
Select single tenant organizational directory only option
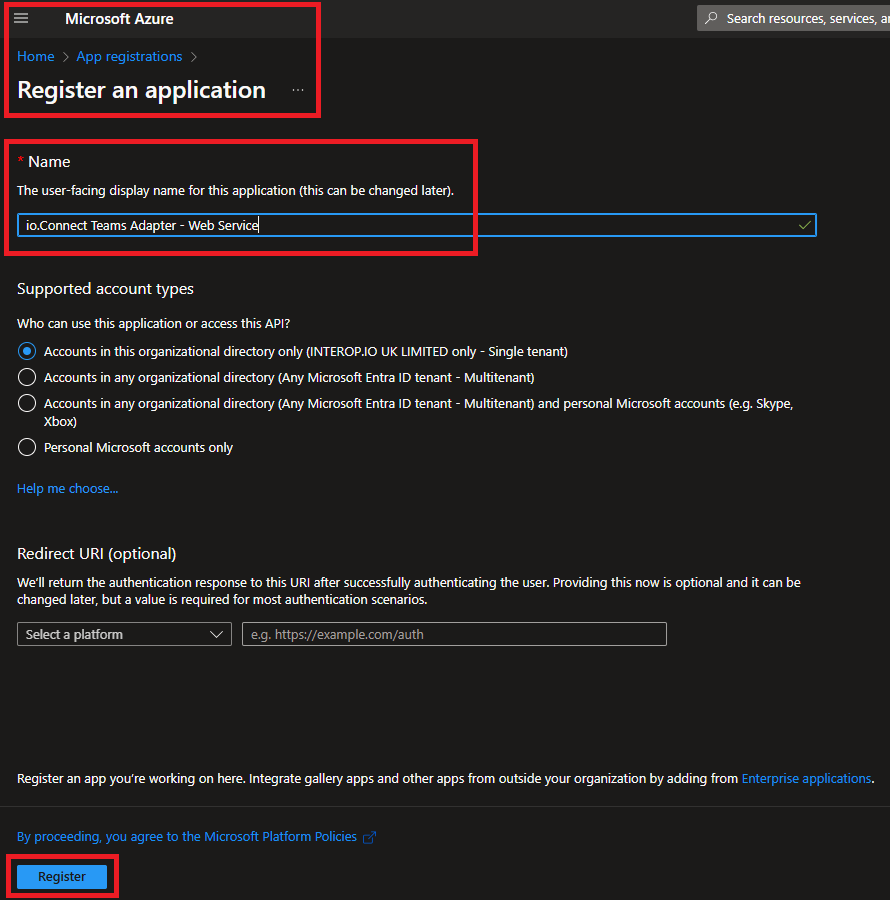point(28,352)
